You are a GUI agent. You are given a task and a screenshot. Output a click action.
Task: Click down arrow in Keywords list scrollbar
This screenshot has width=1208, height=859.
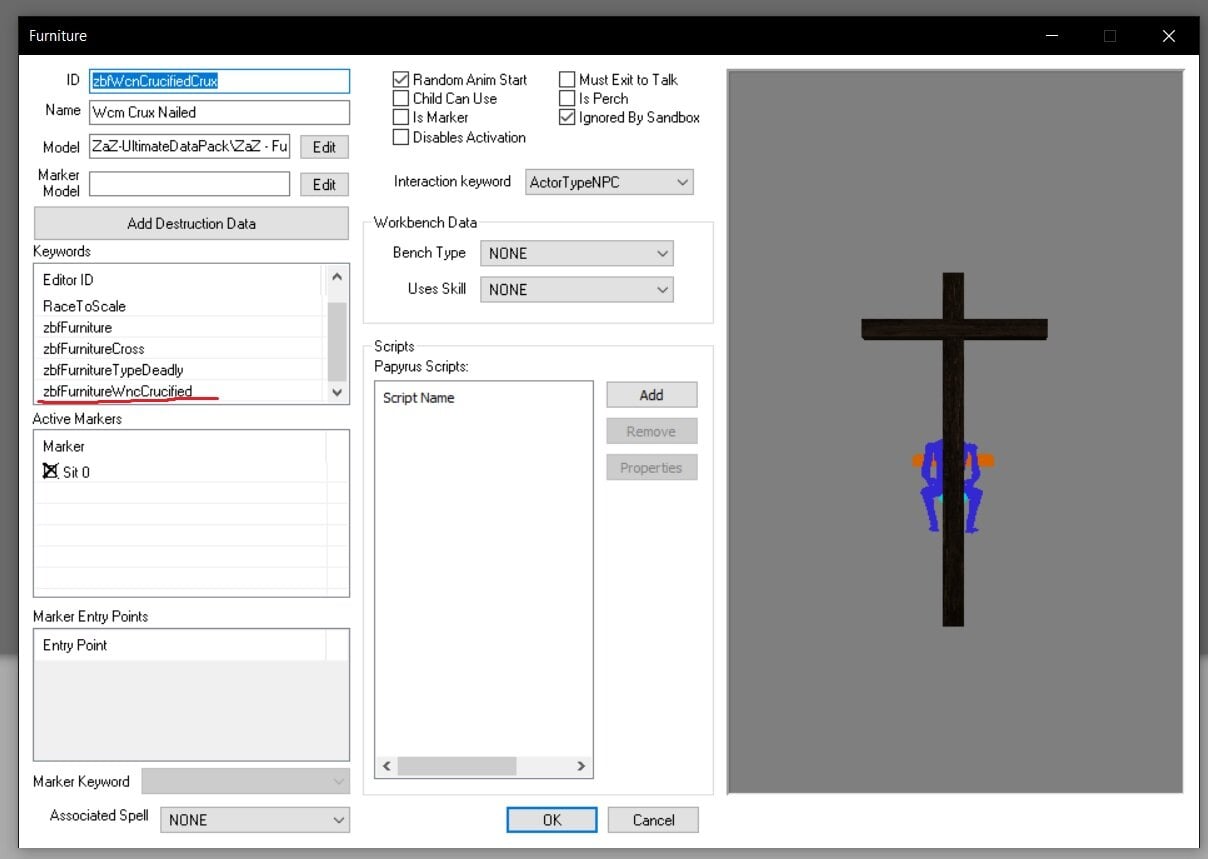[337, 393]
